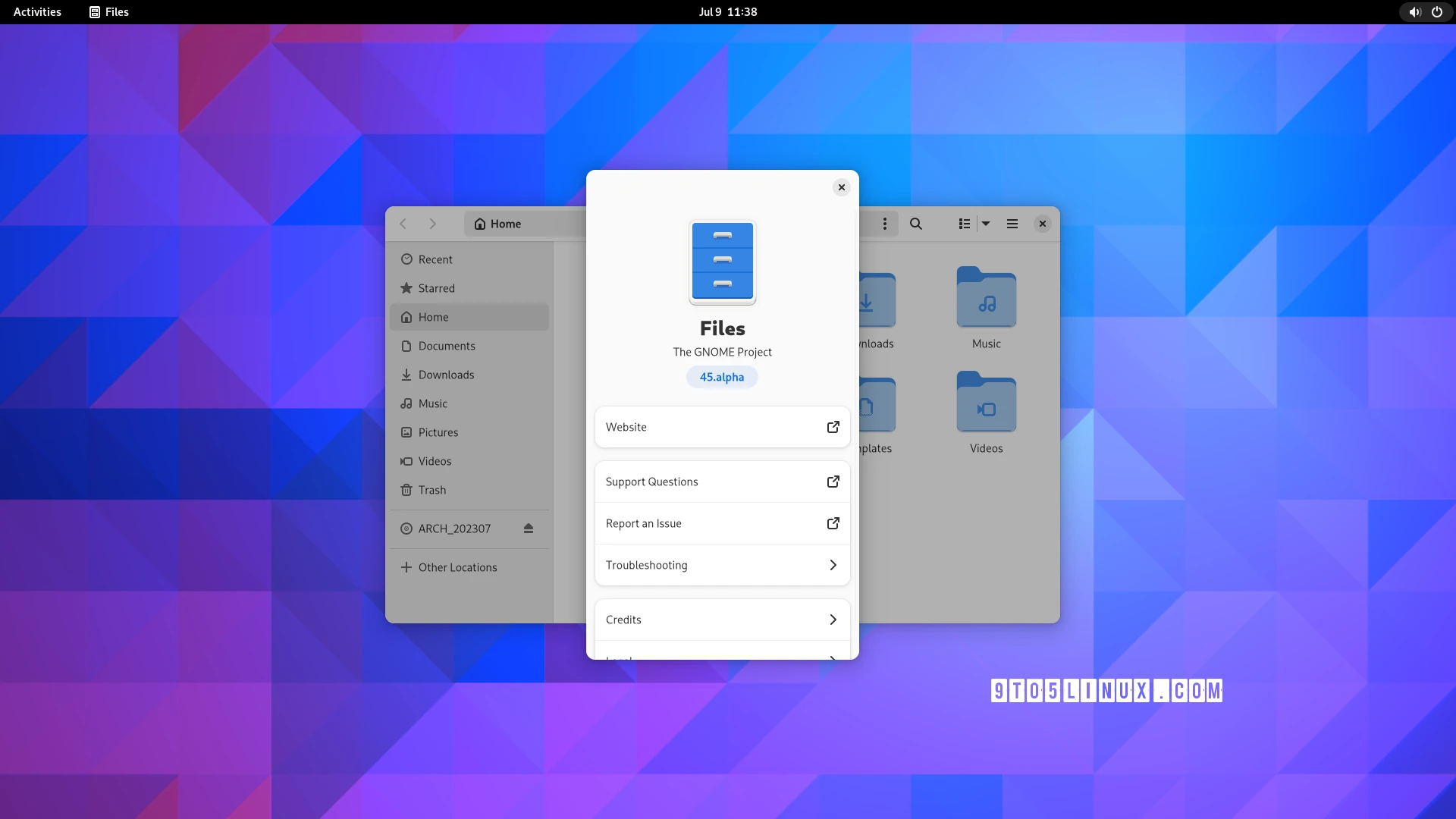Expand the Troubleshooting section
The image size is (1456, 819).
(x=722, y=565)
